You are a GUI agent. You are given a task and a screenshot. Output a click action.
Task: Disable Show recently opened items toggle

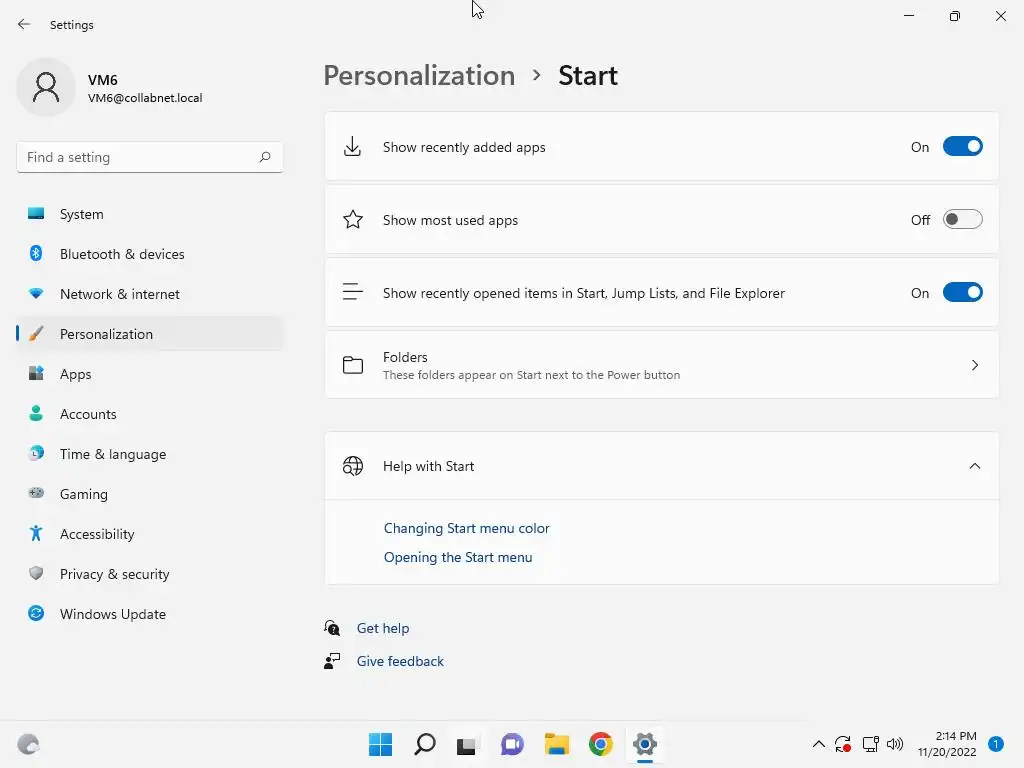pos(962,293)
